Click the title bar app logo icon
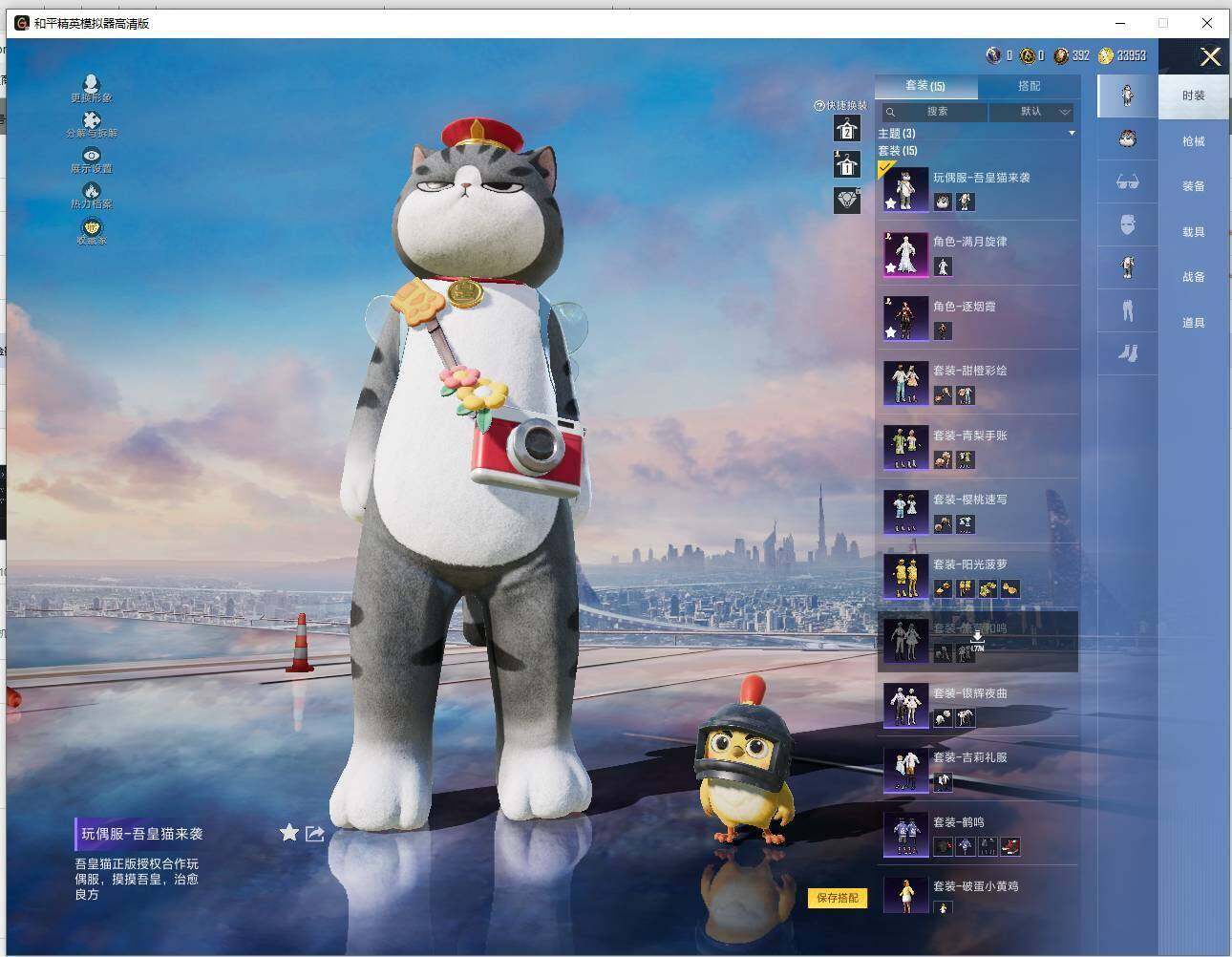Image resolution: width=1232 pixels, height=957 pixels. click(21, 23)
